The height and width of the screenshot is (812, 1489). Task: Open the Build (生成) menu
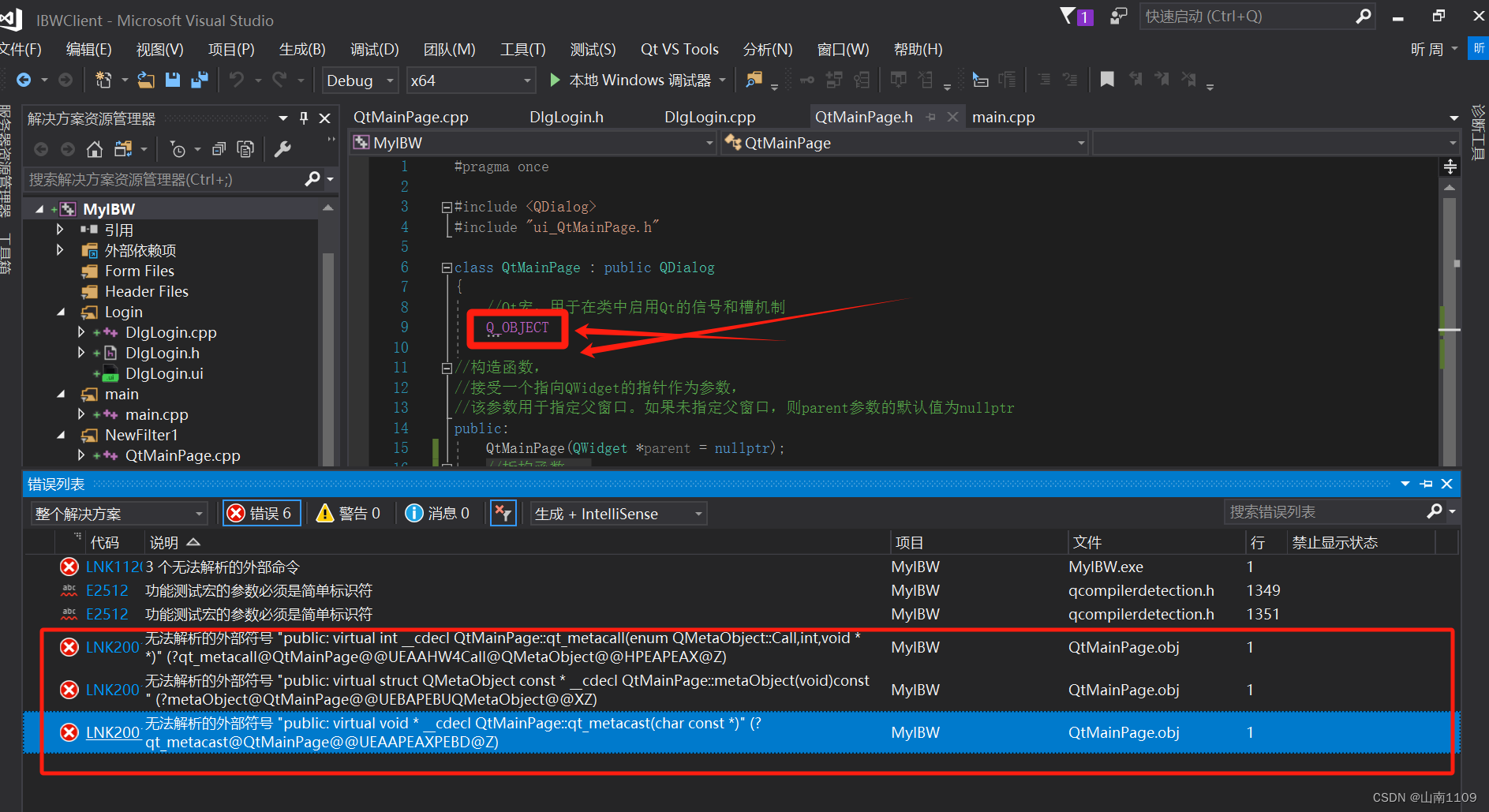click(x=302, y=49)
